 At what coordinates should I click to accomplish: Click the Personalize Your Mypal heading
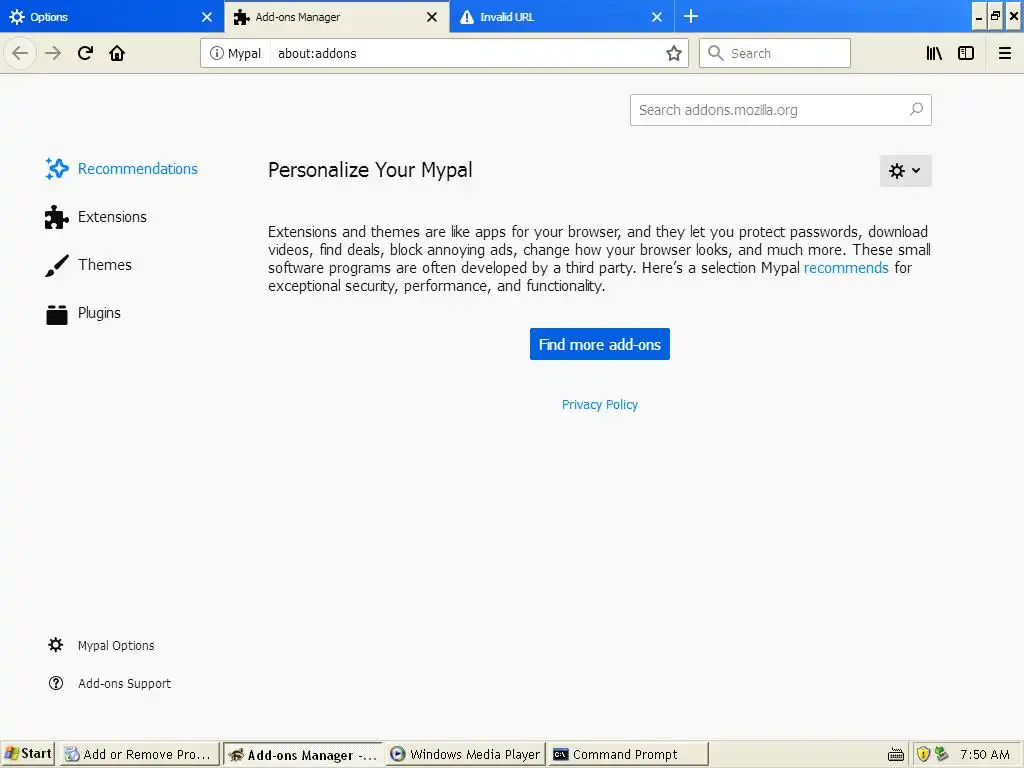tap(370, 170)
